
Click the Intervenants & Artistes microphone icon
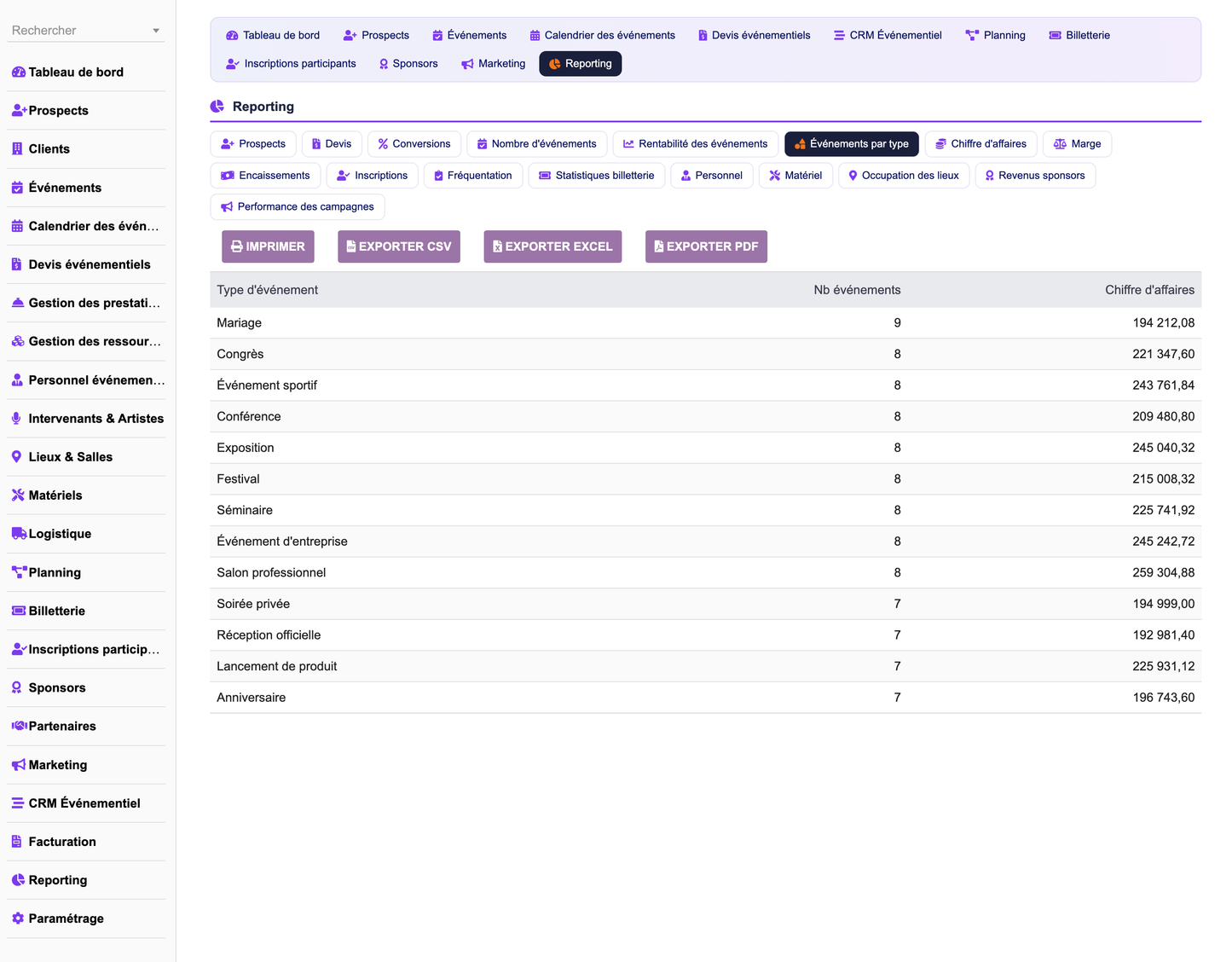click(16, 419)
